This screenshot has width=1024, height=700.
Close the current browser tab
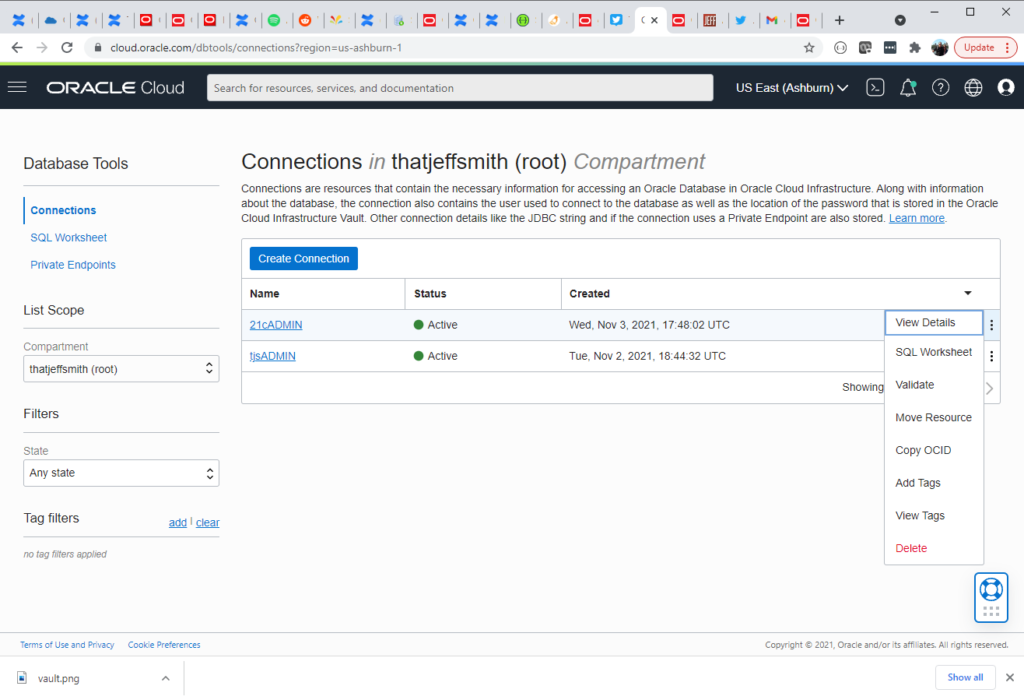654,20
